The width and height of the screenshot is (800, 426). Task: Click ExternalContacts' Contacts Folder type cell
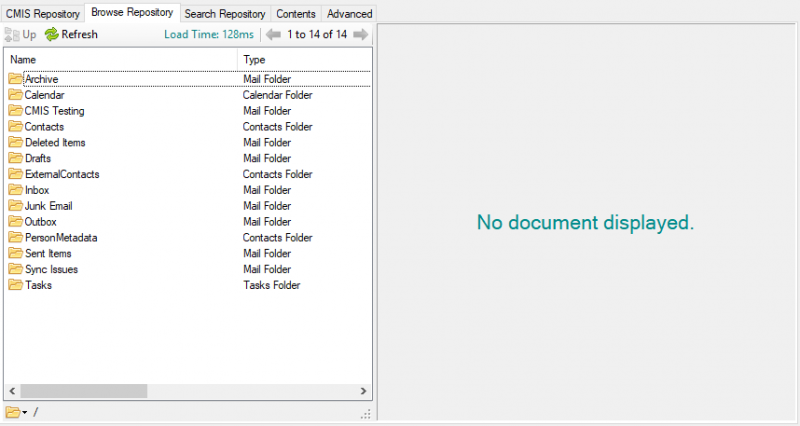[278, 174]
